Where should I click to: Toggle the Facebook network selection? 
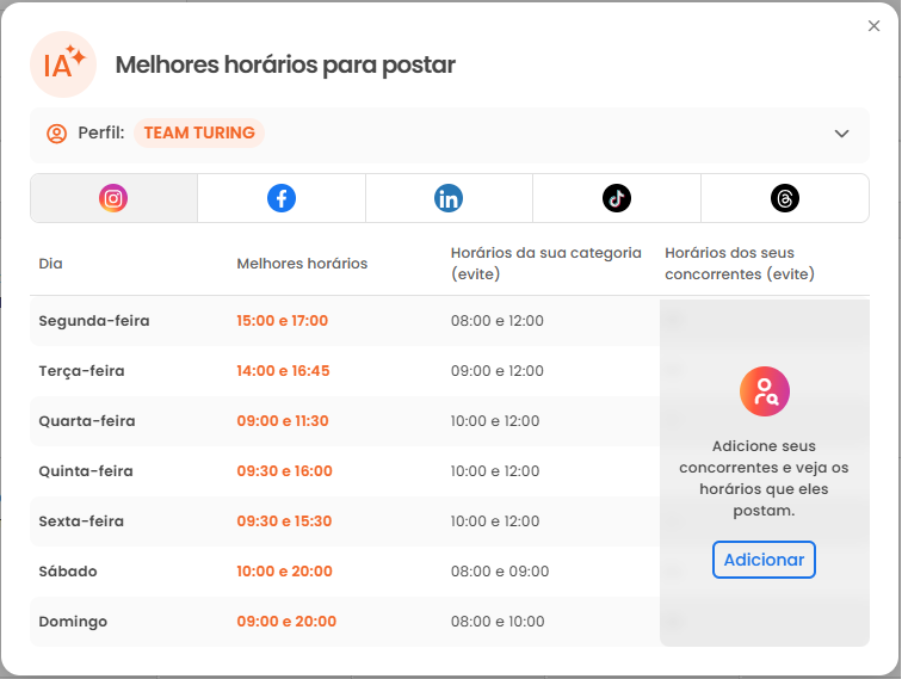coord(281,197)
